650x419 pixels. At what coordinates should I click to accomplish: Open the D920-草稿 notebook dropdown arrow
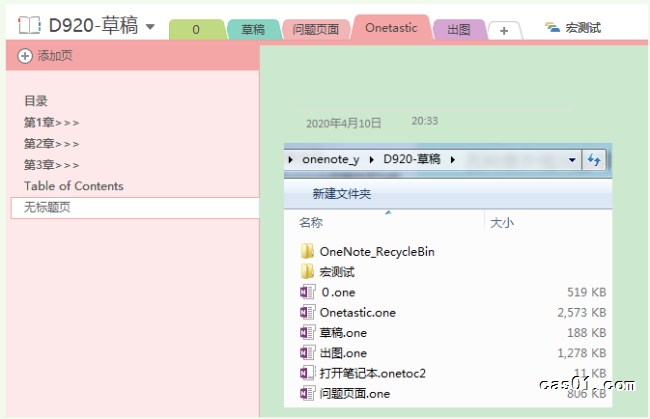150,27
